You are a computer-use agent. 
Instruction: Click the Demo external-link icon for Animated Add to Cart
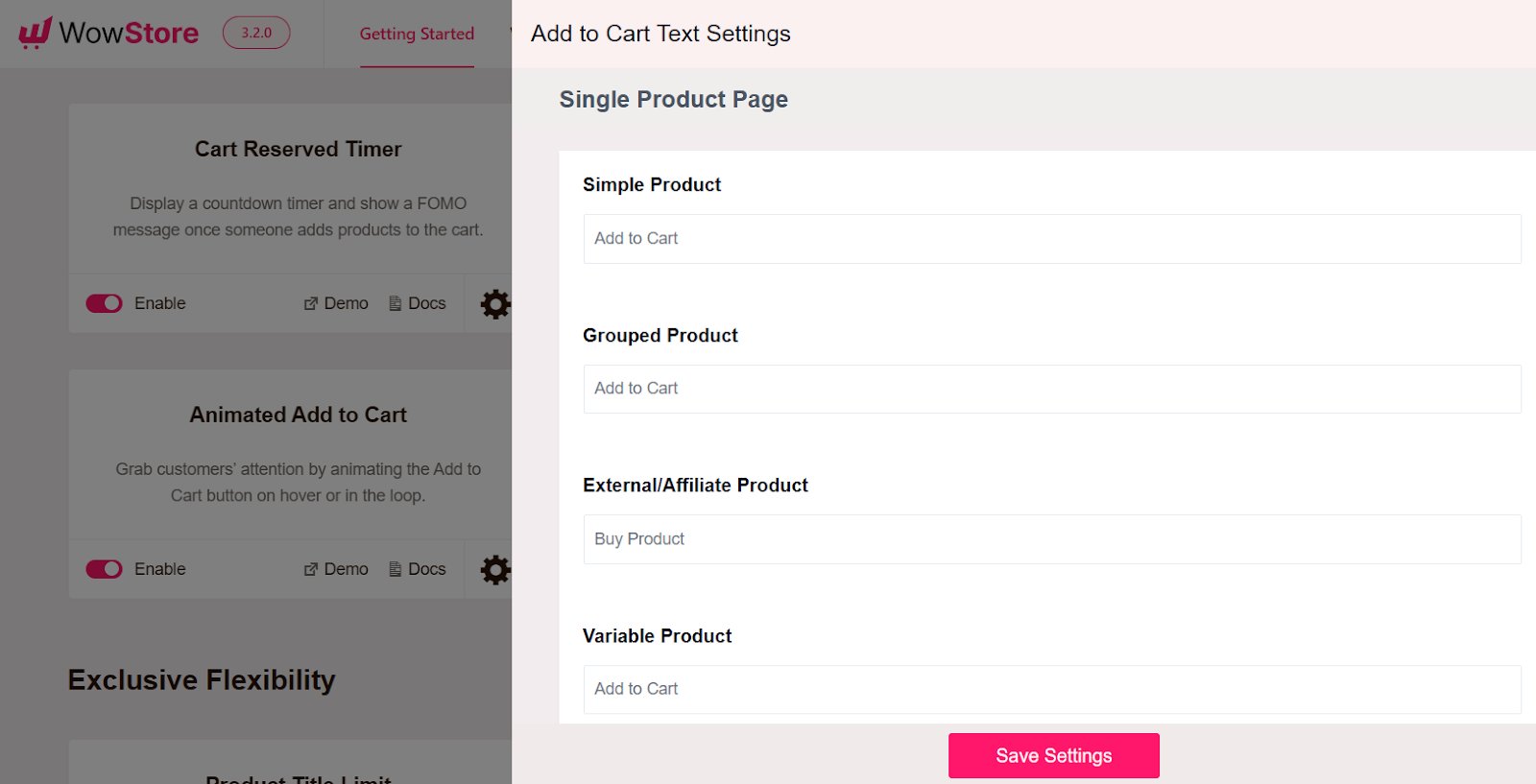pos(309,568)
